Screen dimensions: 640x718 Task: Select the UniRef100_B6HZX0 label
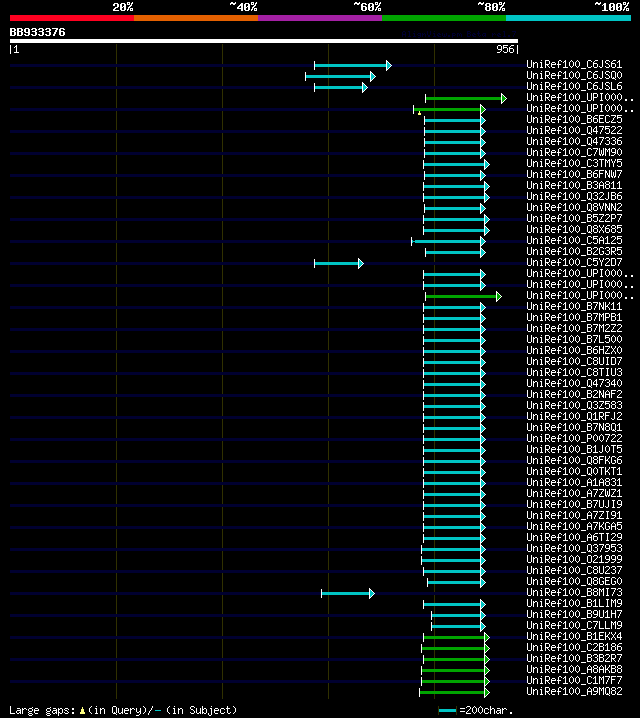[x=574, y=350]
